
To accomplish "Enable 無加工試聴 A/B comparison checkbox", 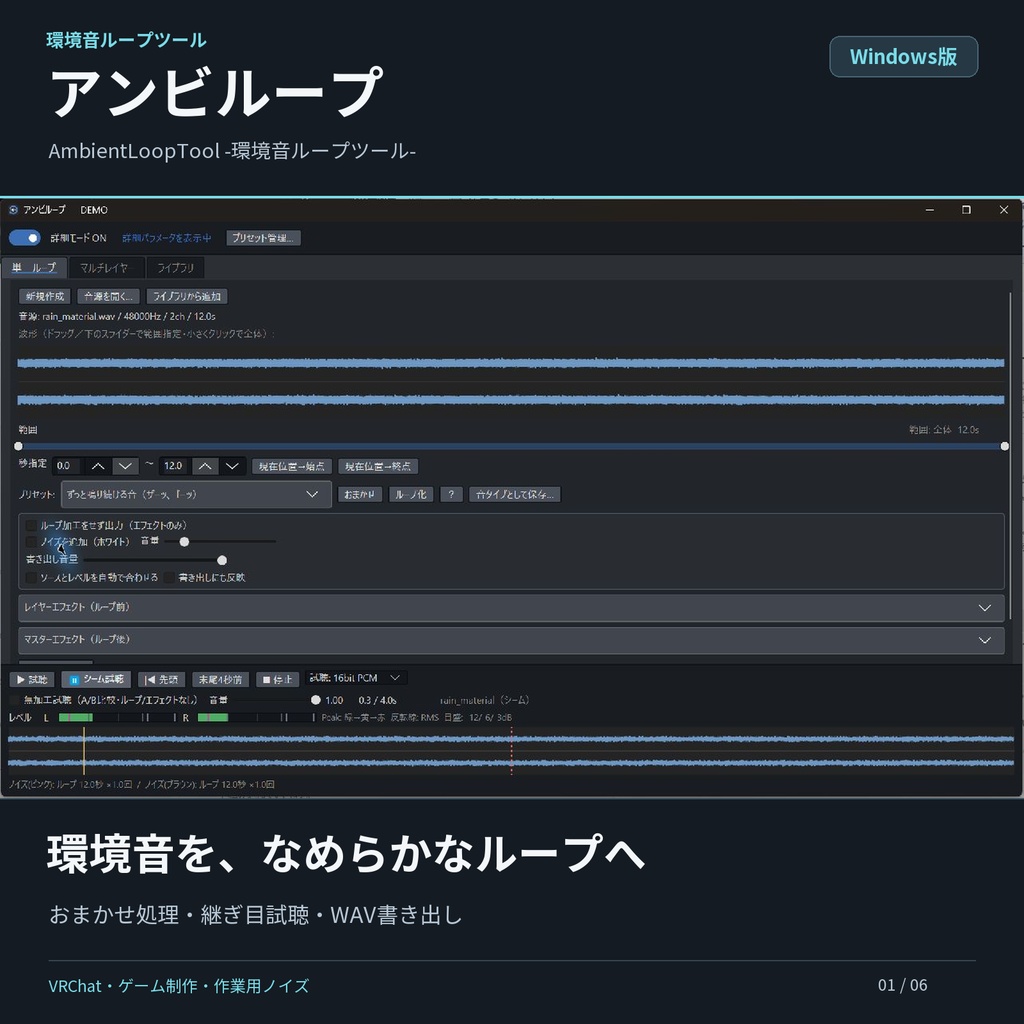I will pyautogui.click(x=15, y=700).
